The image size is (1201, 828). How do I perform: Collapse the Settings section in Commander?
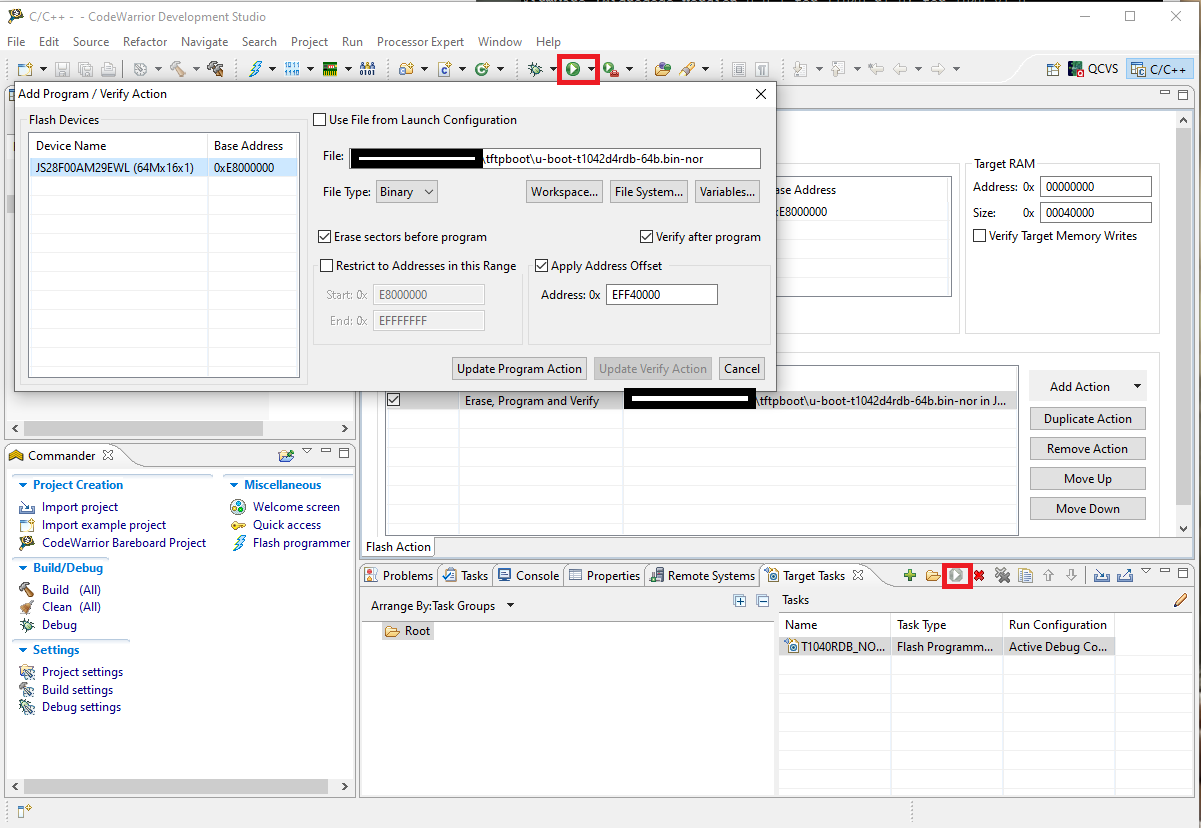click(x=23, y=650)
